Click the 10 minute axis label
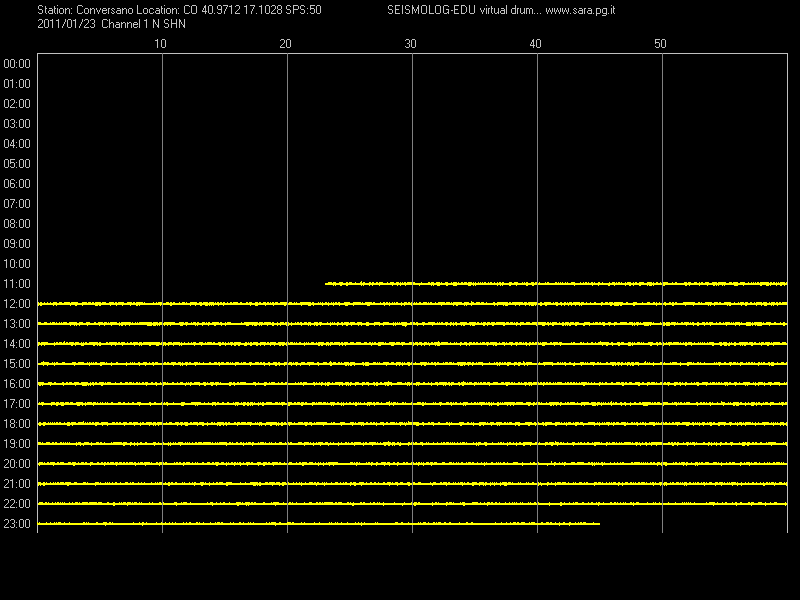Screen dimensions: 800x600 (x=160, y=44)
